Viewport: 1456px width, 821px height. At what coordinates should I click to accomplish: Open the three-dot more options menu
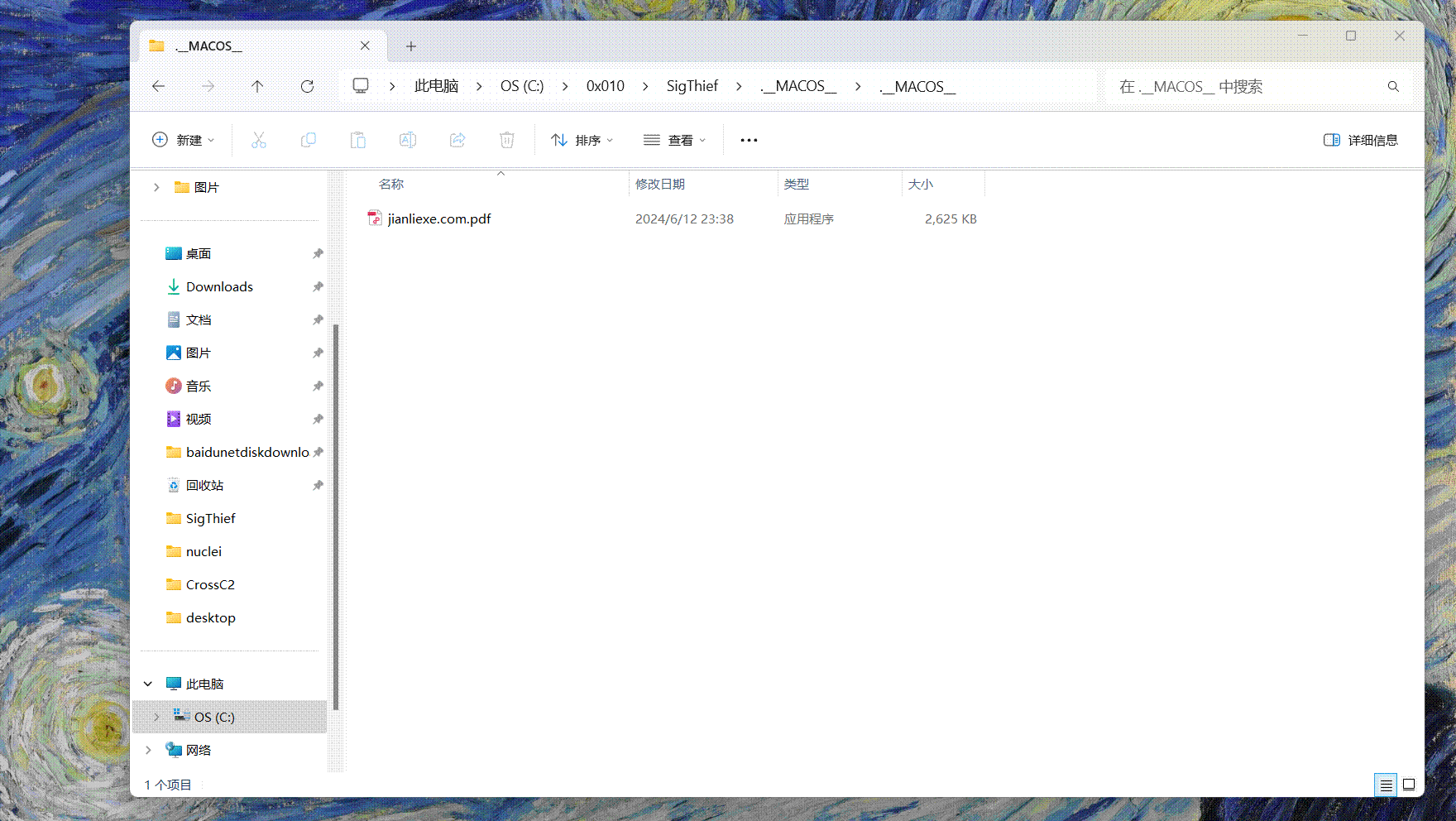(x=749, y=140)
